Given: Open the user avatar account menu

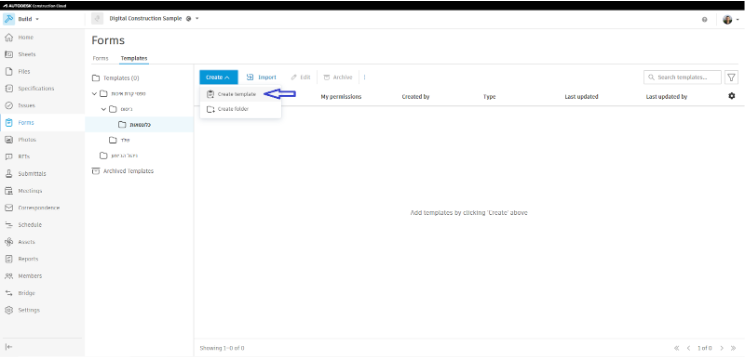Looking at the screenshot, I should tap(730, 20).
